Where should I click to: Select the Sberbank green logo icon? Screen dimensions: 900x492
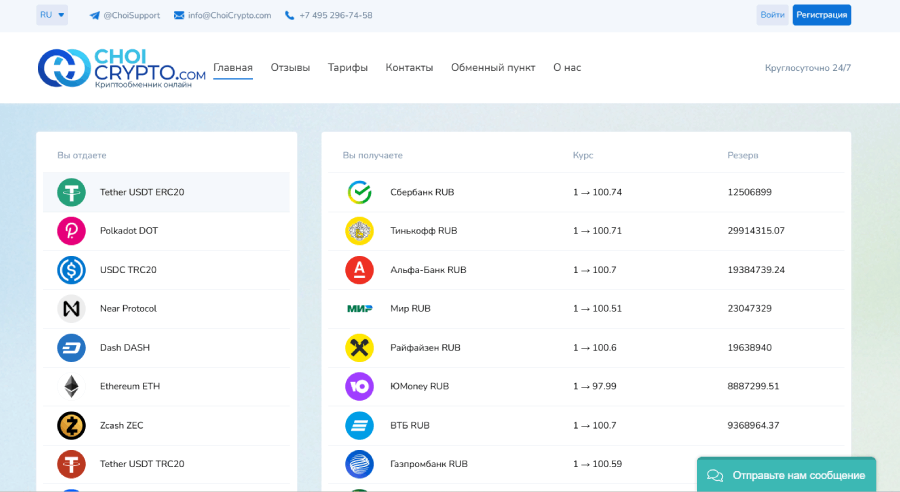[x=359, y=192]
